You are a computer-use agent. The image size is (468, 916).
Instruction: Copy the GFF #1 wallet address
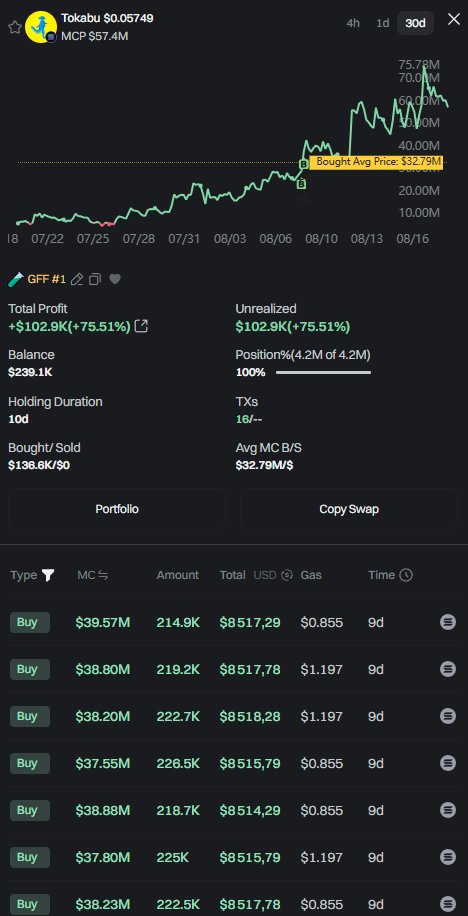coord(95,279)
